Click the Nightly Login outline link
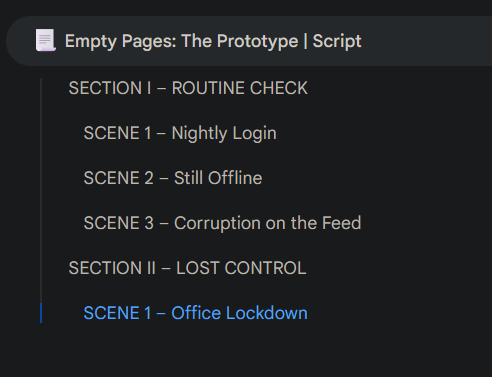The height and width of the screenshot is (377, 492). coord(224,134)
